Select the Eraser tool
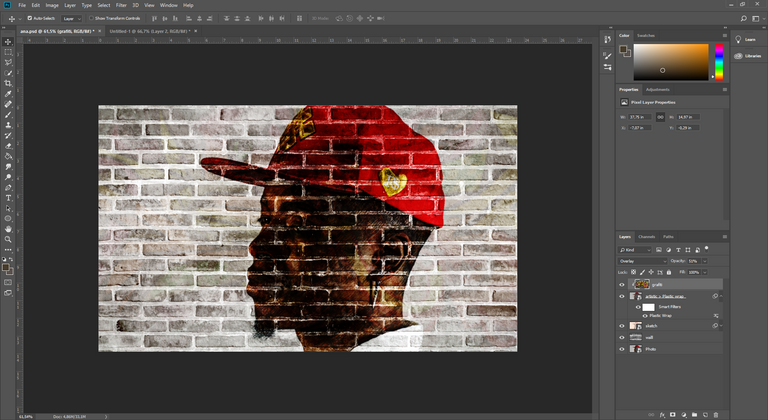768x420 pixels. (x=8, y=146)
